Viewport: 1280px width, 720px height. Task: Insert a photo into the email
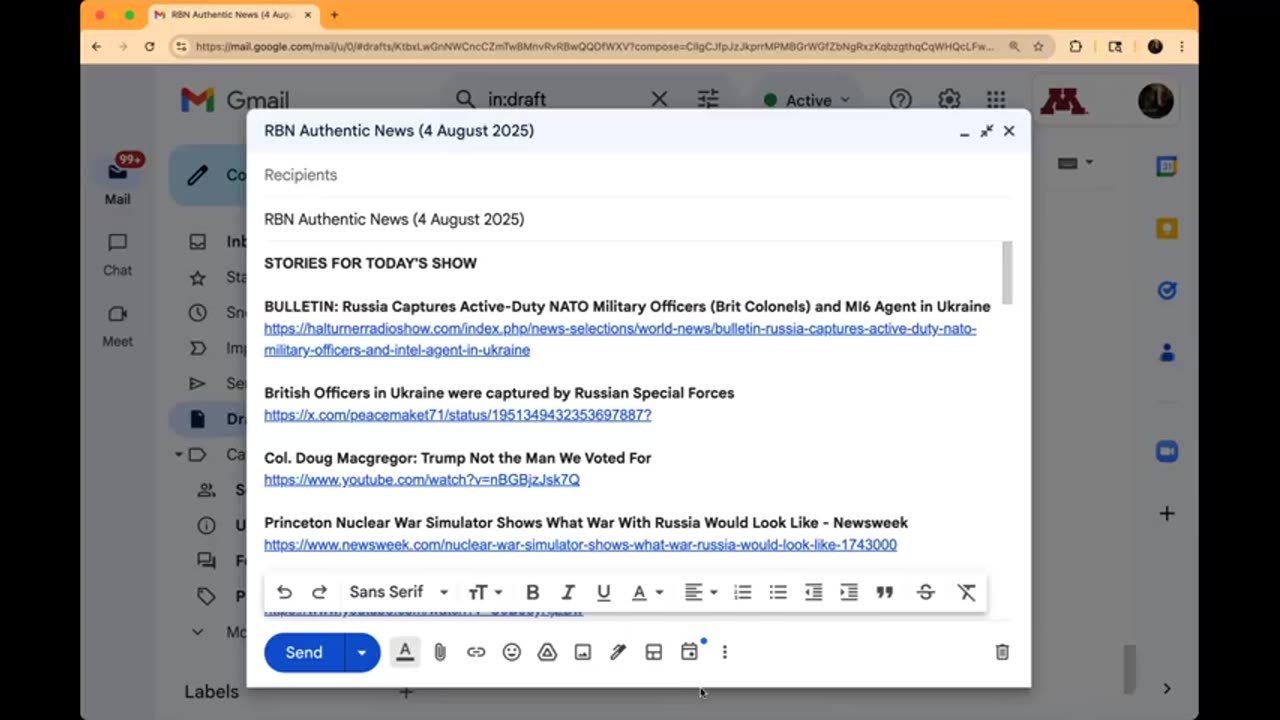pyautogui.click(x=583, y=652)
